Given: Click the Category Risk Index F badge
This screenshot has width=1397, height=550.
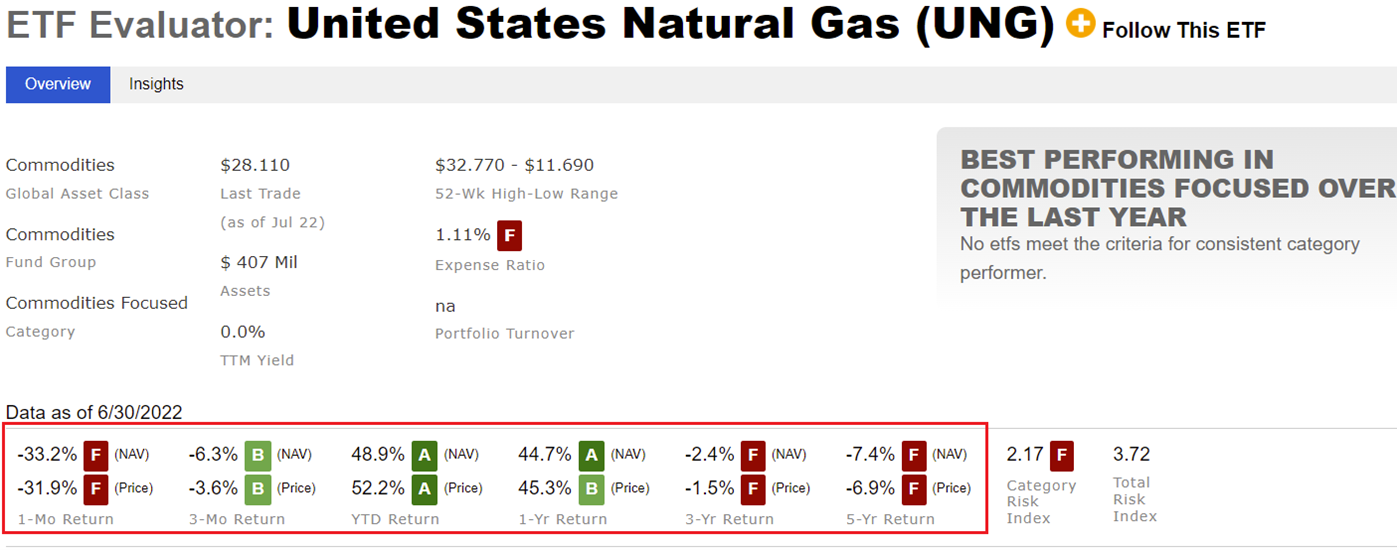Looking at the screenshot, I should click(1062, 455).
